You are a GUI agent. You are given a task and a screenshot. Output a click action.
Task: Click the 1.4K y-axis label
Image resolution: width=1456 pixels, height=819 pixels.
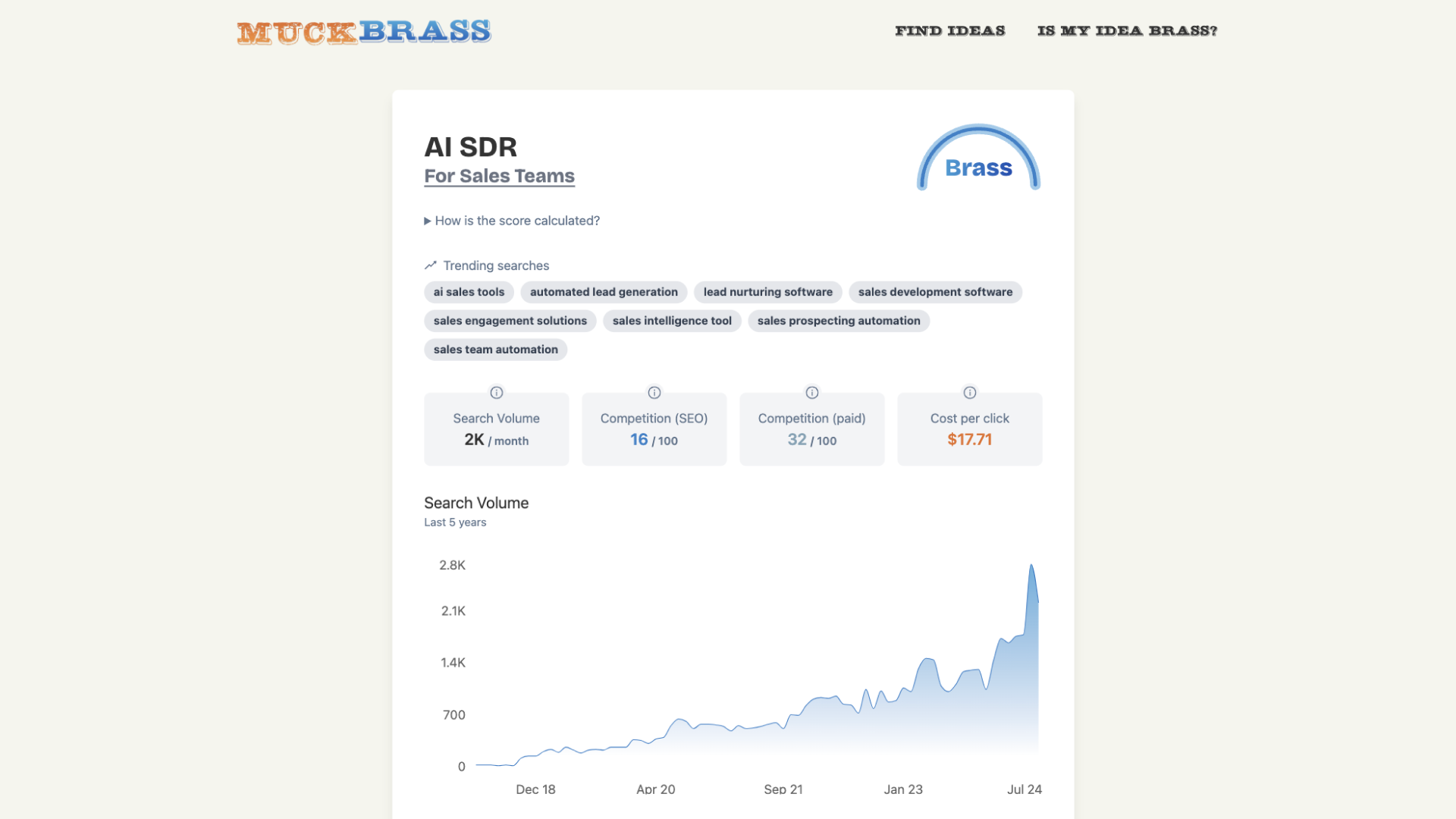[x=453, y=663]
